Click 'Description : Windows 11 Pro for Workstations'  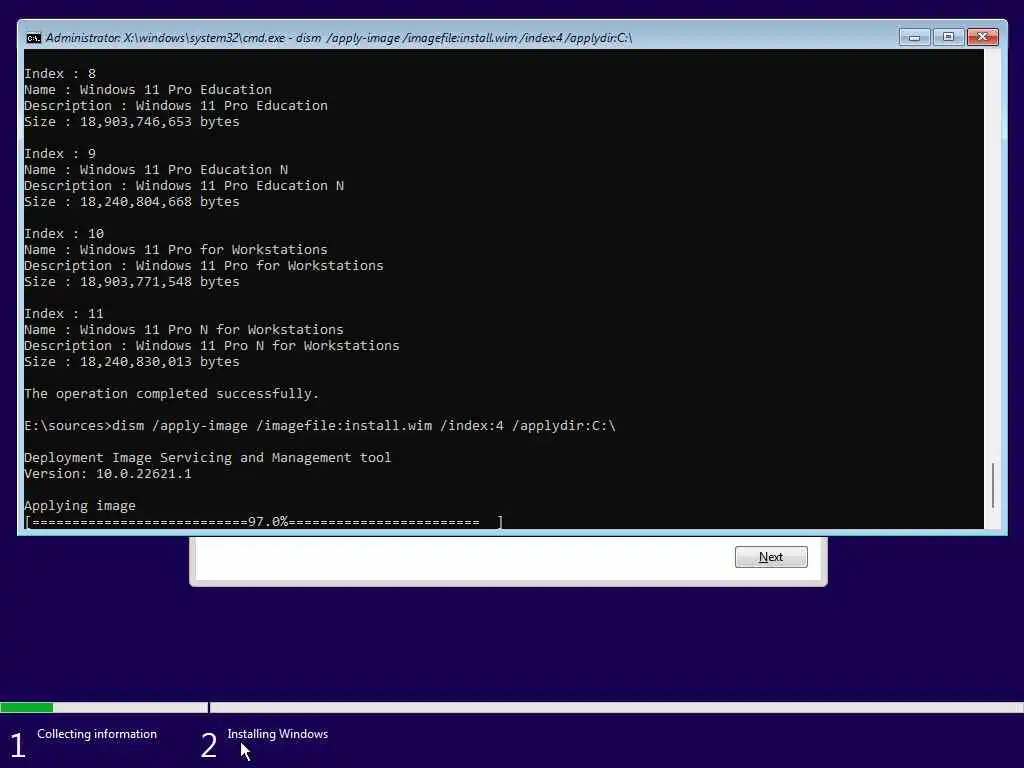pyautogui.click(x=204, y=266)
